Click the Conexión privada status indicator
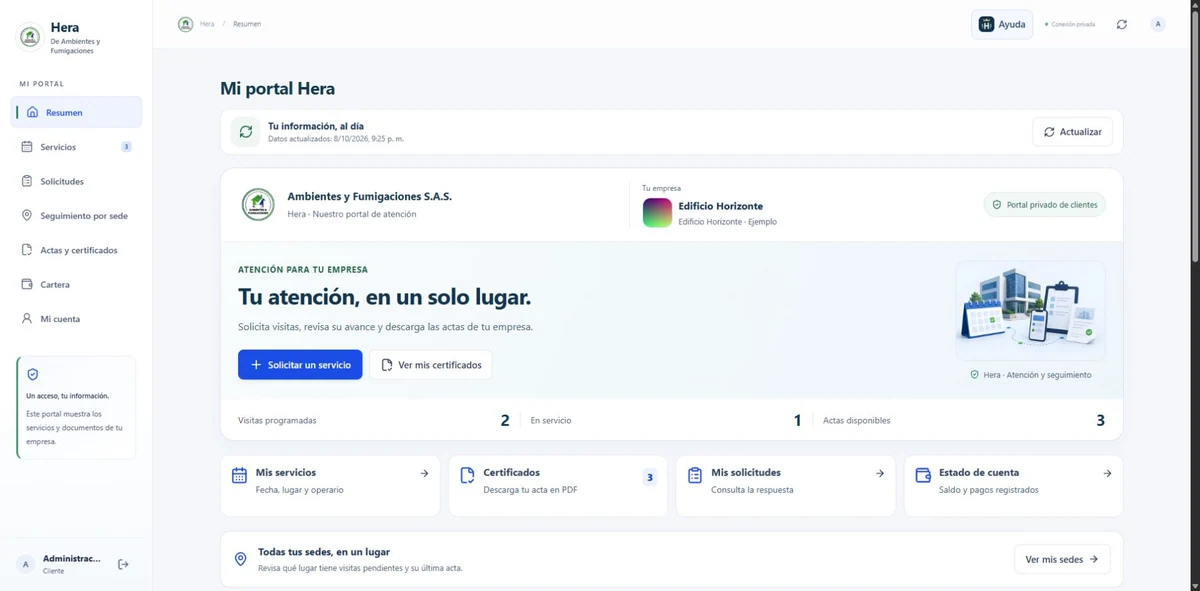 pyautogui.click(x=1069, y=24)
